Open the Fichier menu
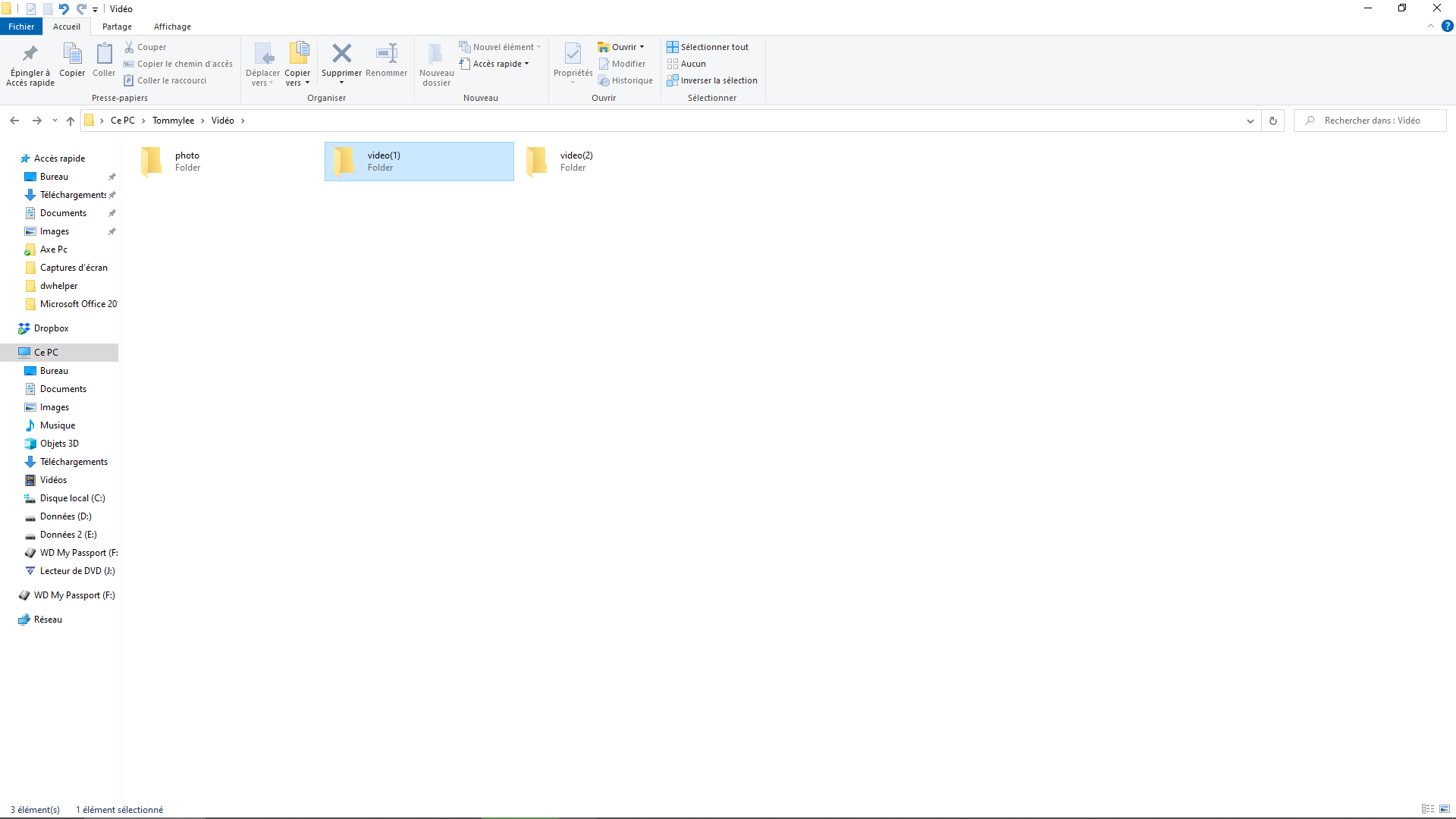Screen dimensions: 1456x819 [x=21, y=27]
